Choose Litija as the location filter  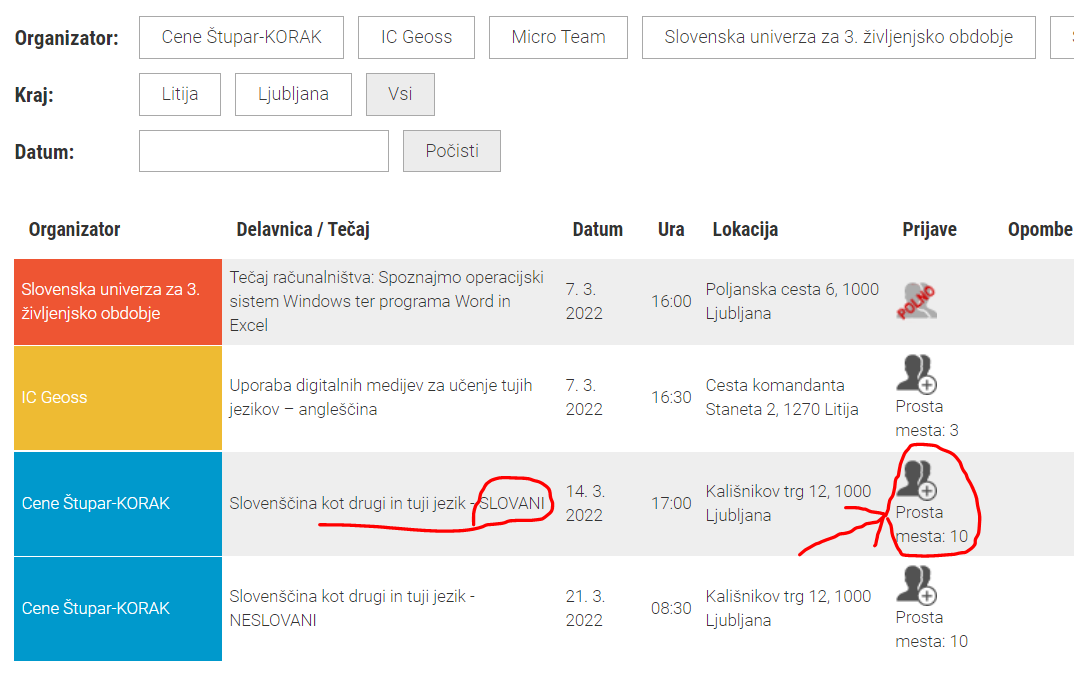(180, 95)
